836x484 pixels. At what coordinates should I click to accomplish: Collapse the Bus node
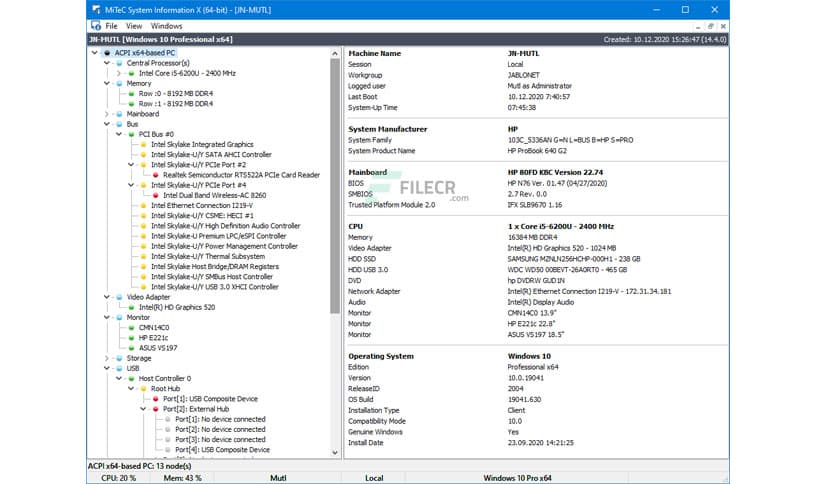(107, 124)
